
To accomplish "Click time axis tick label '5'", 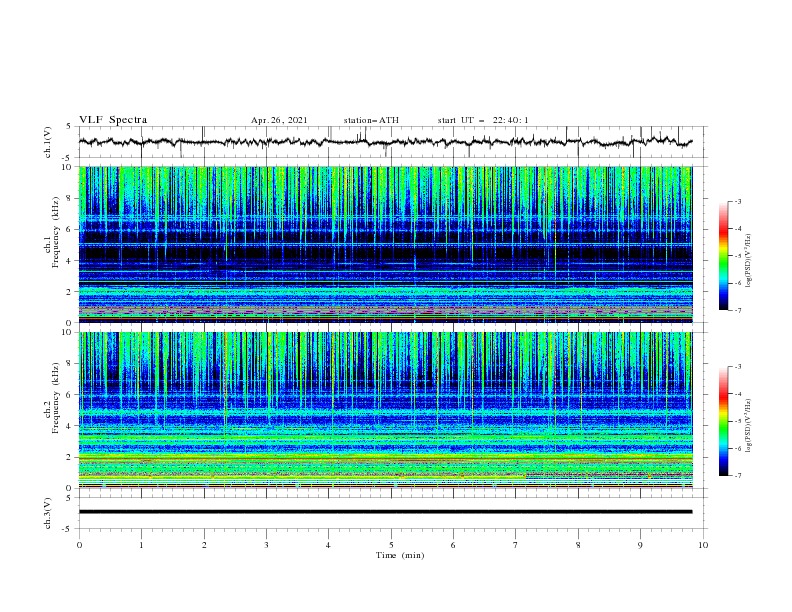I will (391, 545).
